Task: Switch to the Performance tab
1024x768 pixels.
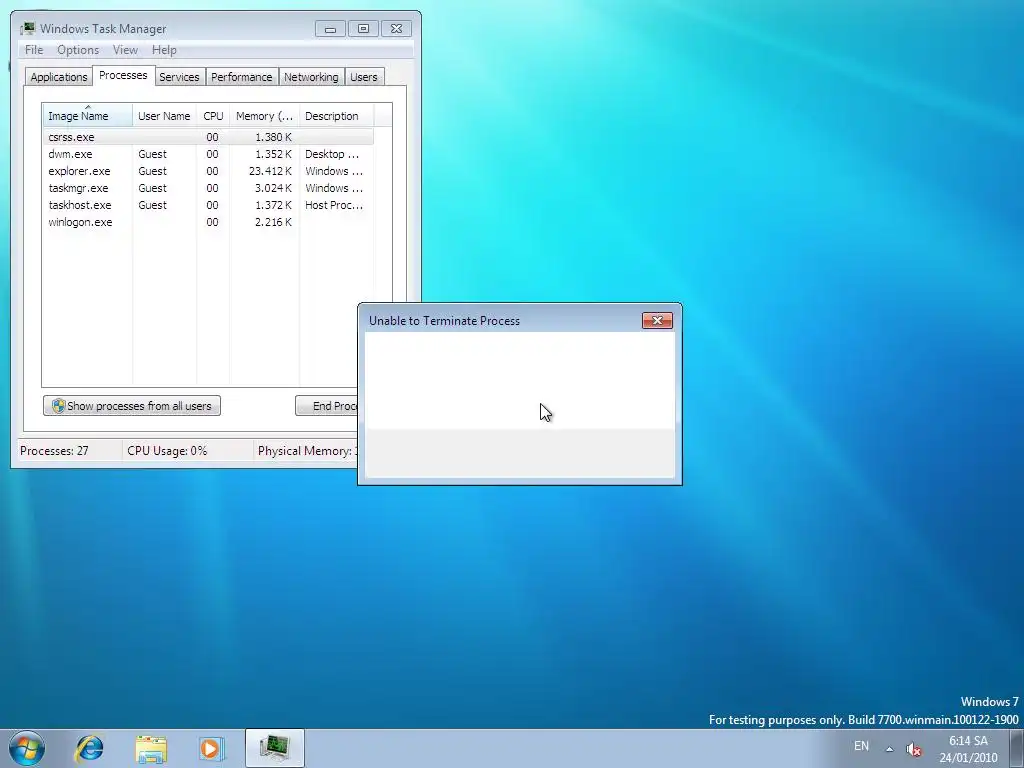Action: click(242, 77)
